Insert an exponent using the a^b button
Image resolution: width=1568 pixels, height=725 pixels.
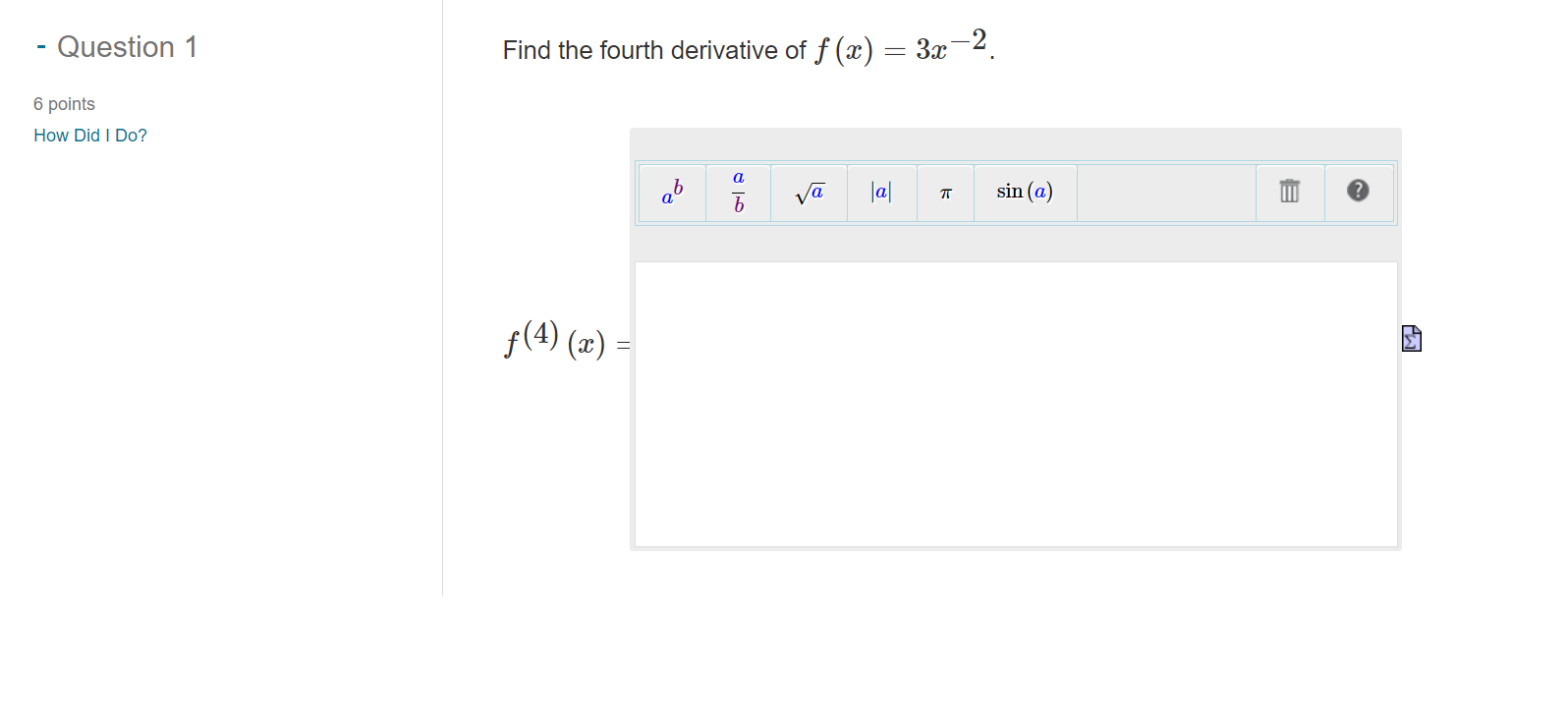click(672, 193)
